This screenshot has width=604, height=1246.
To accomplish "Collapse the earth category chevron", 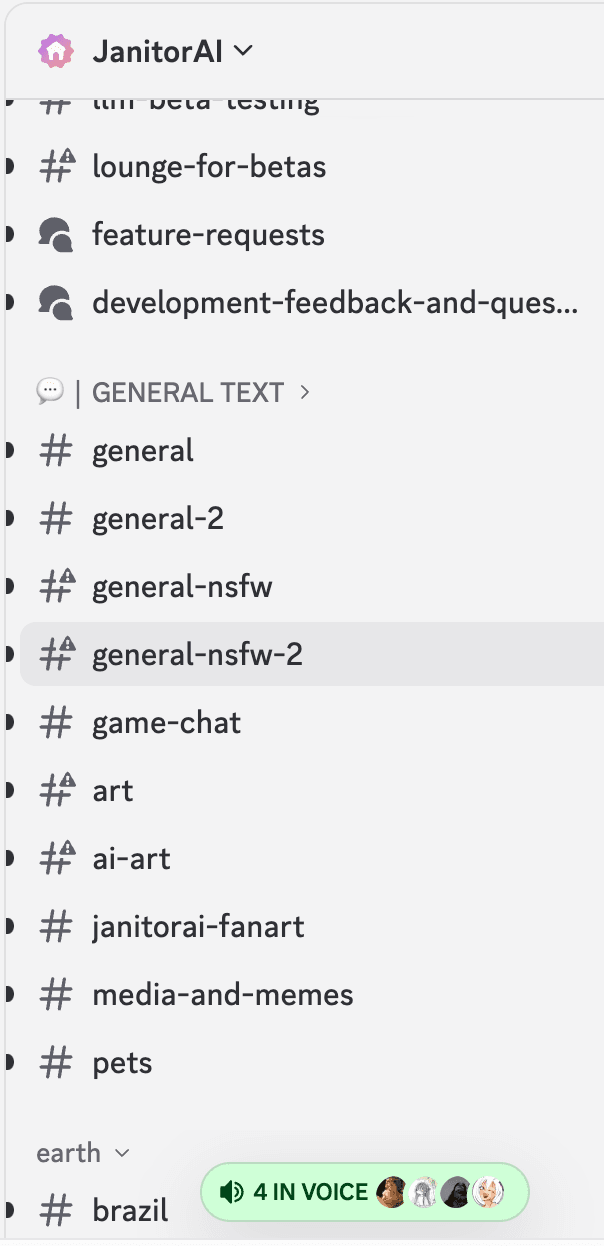I will pyautogui.click(x=123, y=1153).
